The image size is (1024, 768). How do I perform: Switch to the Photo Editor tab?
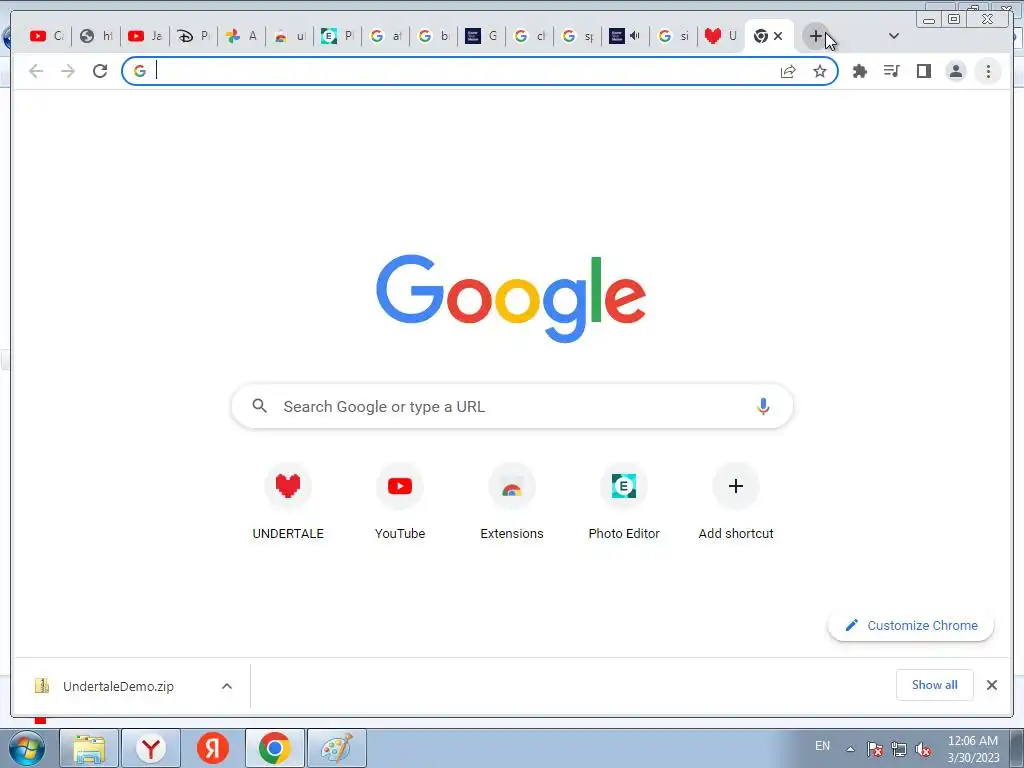pos(338,36)
